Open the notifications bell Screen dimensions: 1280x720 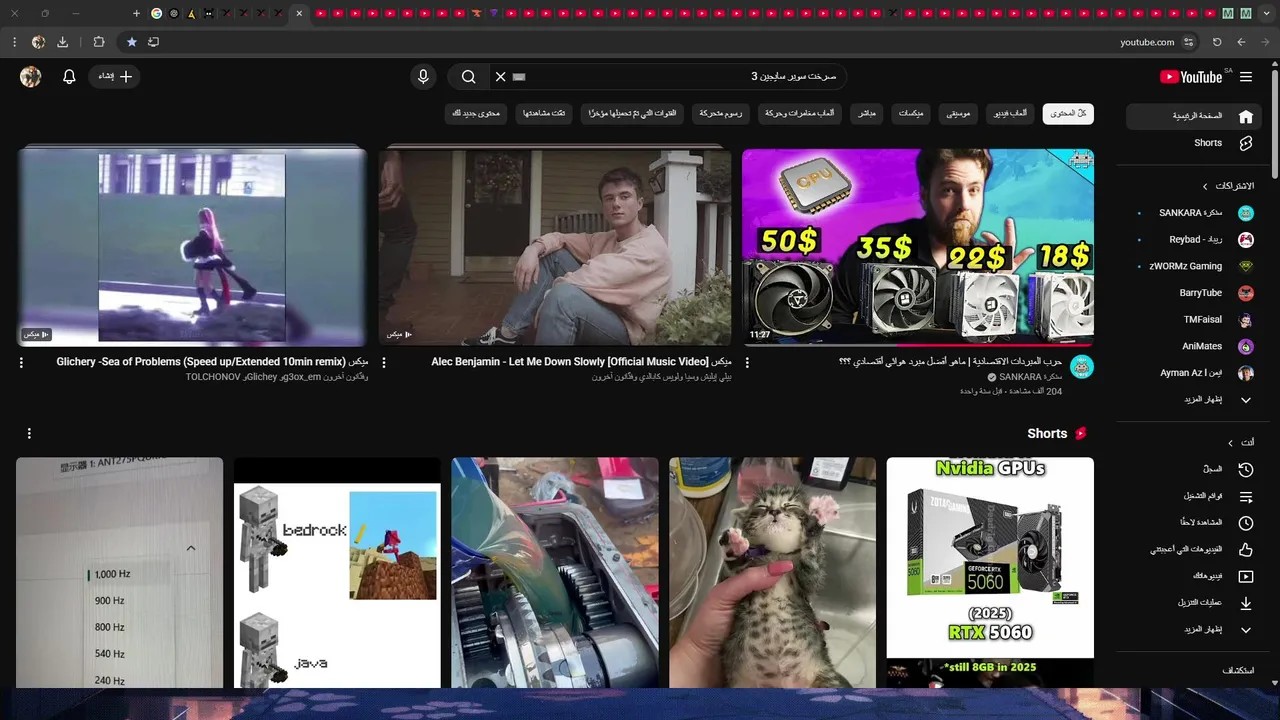tap(69, 77)
